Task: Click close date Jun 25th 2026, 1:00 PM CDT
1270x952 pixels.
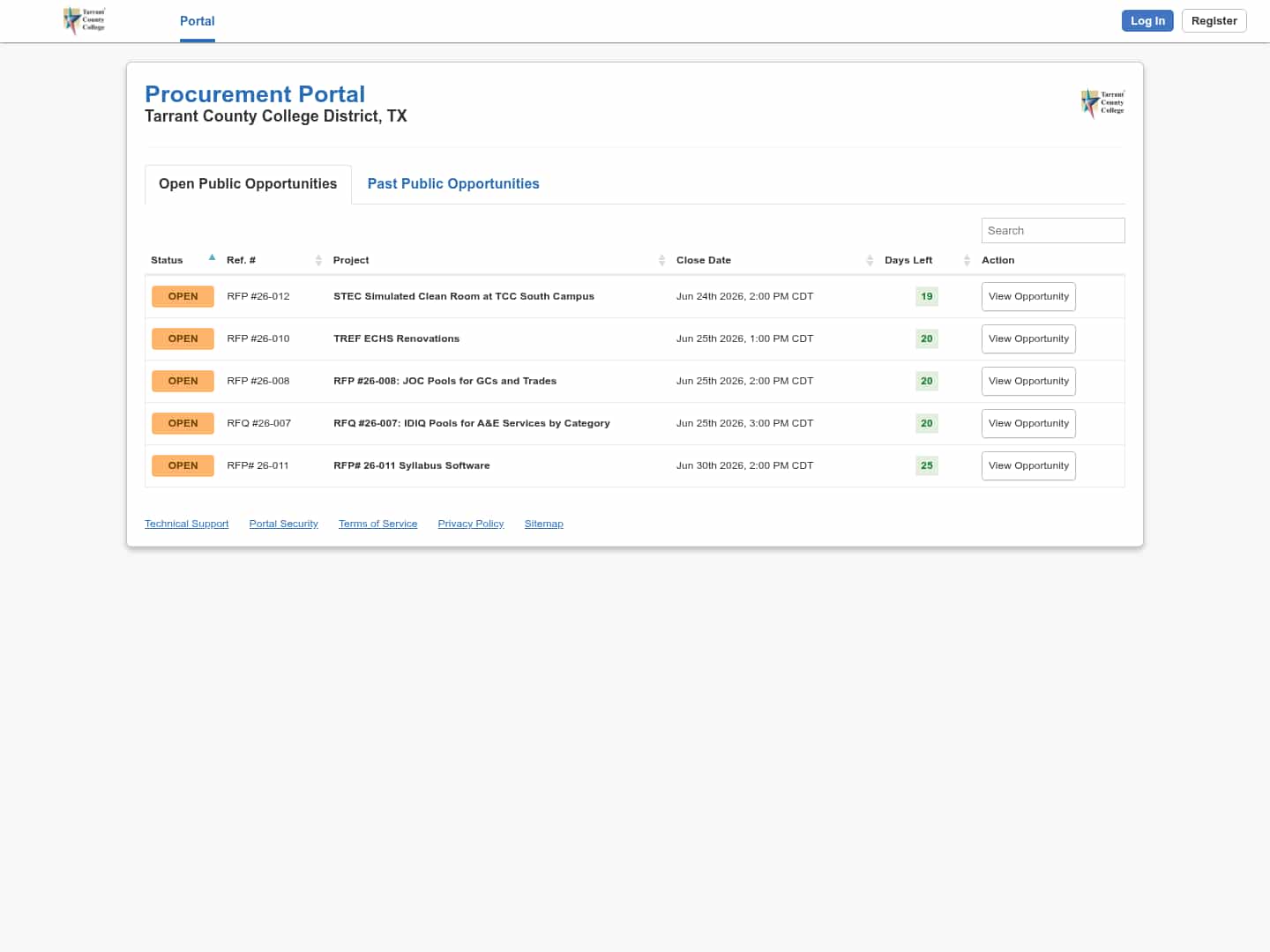Action: point(745,338)
